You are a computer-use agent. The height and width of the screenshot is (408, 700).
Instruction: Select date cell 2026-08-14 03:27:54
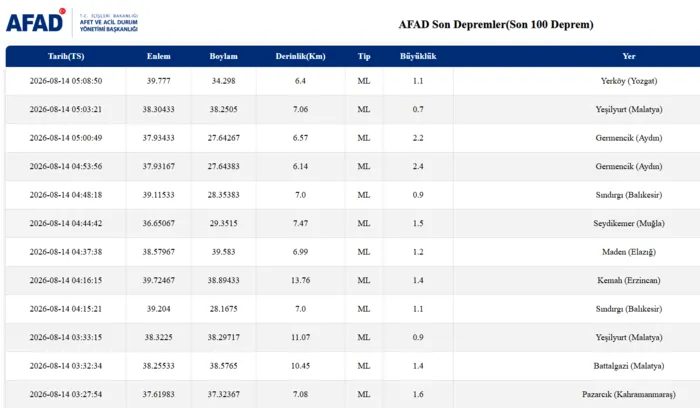[x=66, y=394]
